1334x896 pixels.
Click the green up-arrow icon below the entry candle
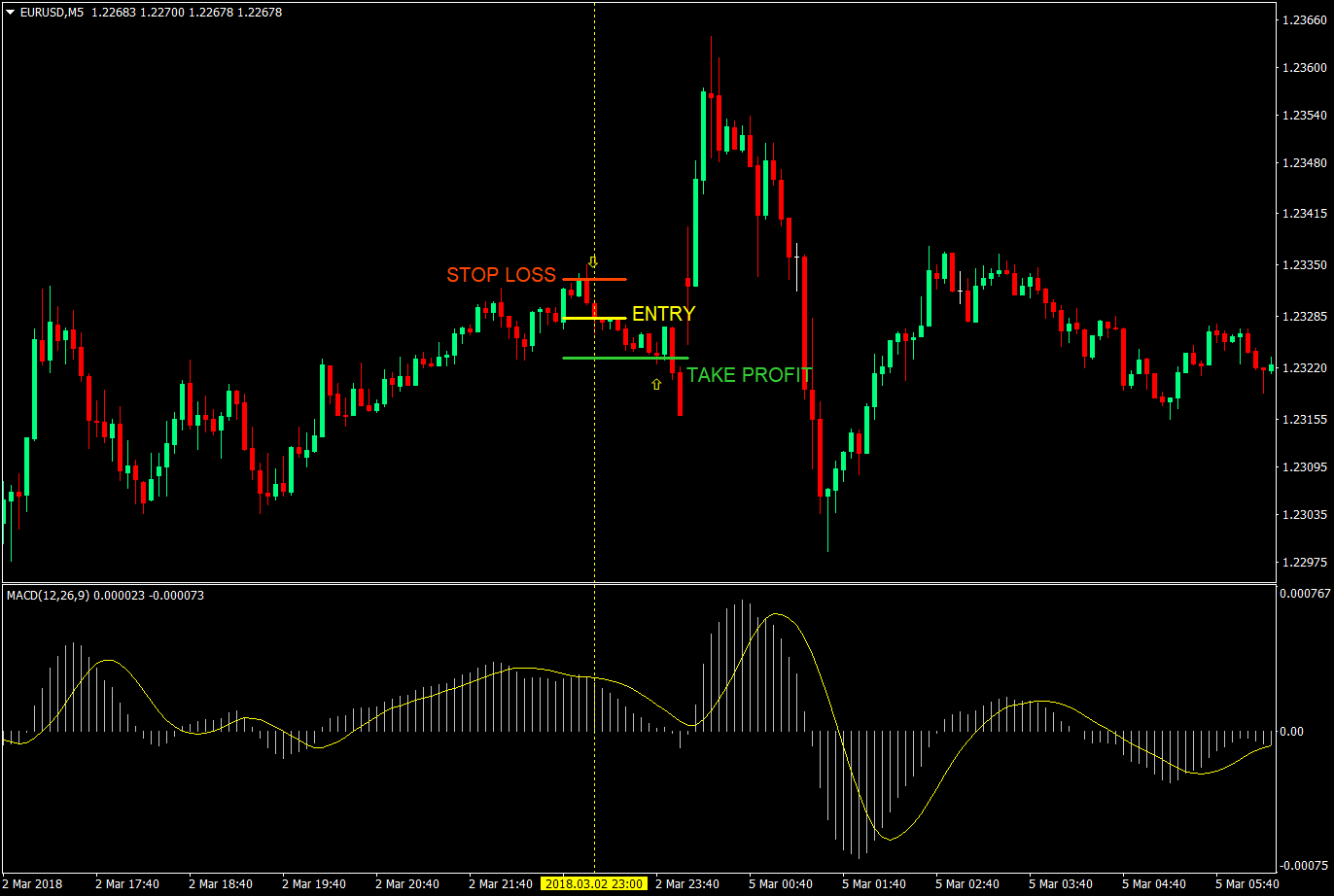pos(656,385)
